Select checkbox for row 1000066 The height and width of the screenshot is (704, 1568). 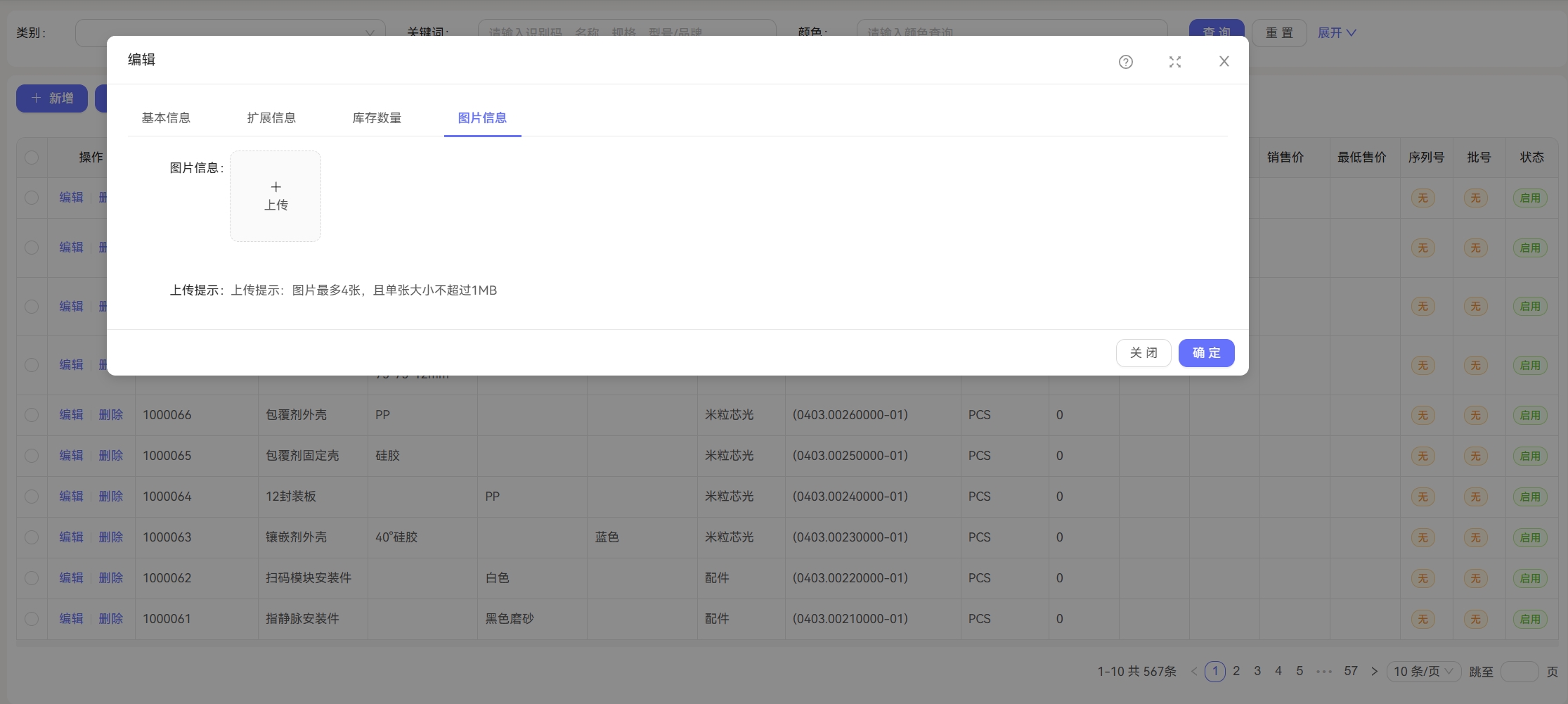(x=32, y=415)
